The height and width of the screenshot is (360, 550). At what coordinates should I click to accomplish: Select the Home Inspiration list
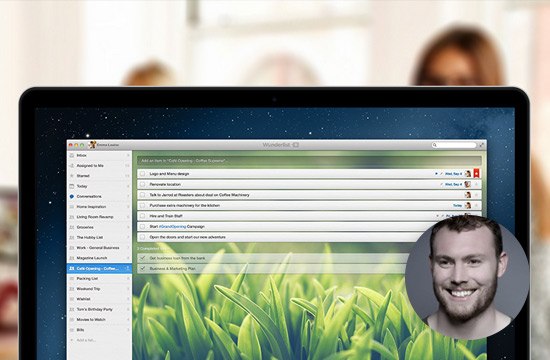(x=99, y=207)
